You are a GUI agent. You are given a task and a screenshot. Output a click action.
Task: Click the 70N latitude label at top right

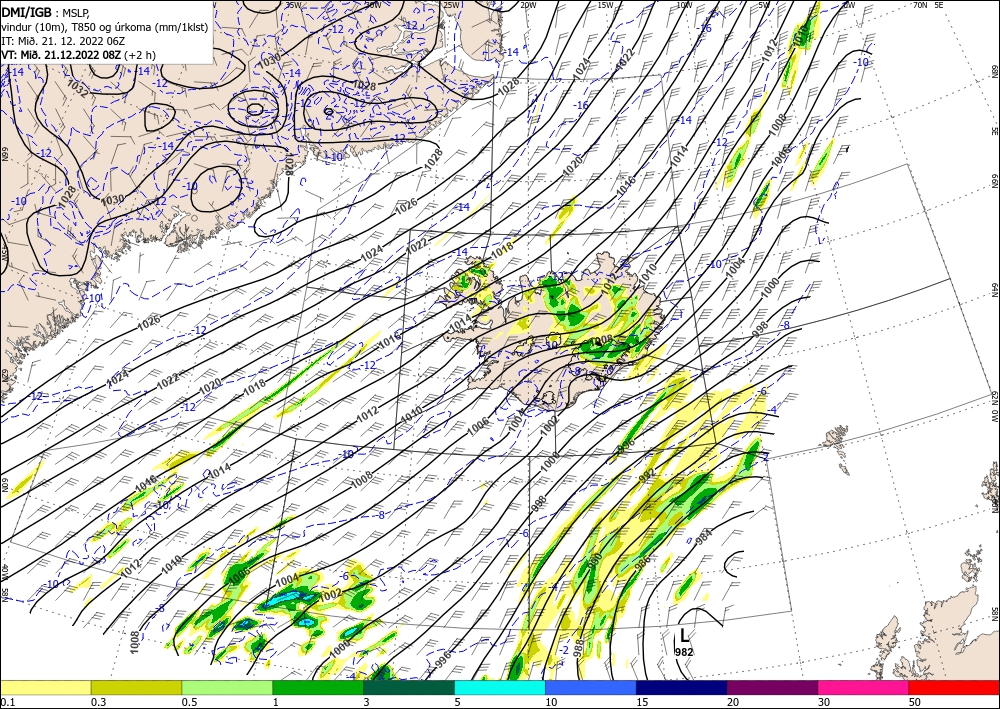pos(920,5)
